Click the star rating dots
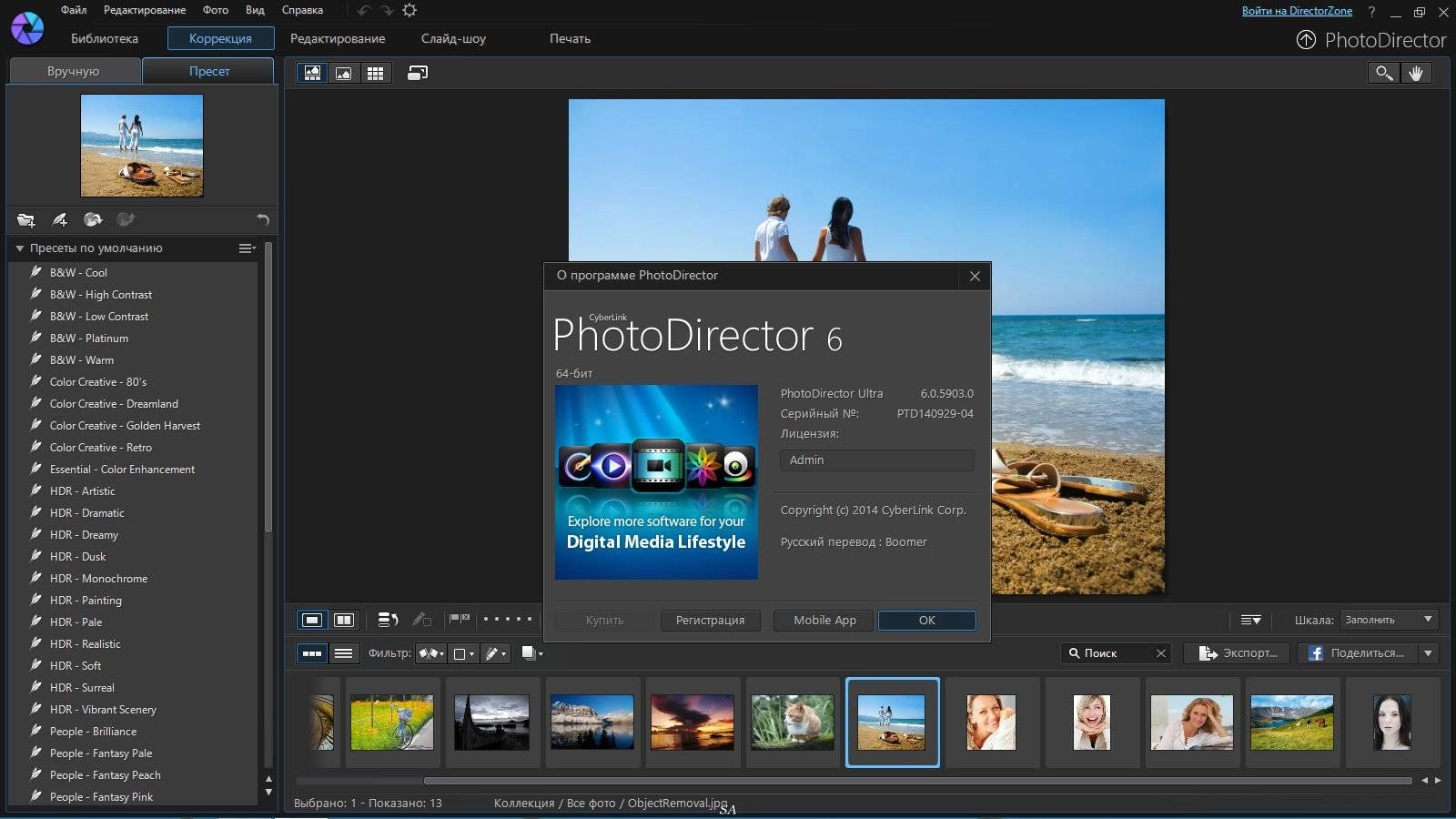This screenshot has height=819, width=1456. pos(508,620)
